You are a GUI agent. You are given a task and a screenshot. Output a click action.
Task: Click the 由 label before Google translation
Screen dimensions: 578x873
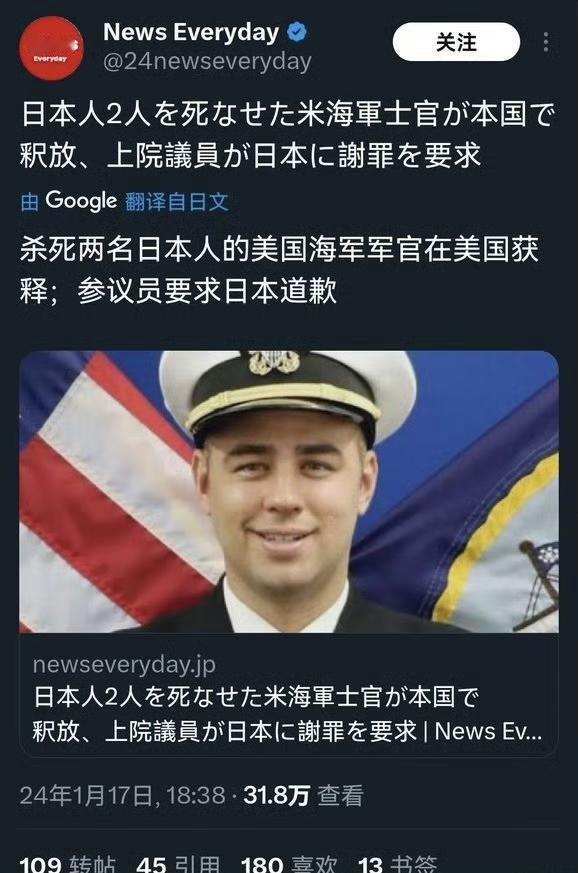pos(30,202)
